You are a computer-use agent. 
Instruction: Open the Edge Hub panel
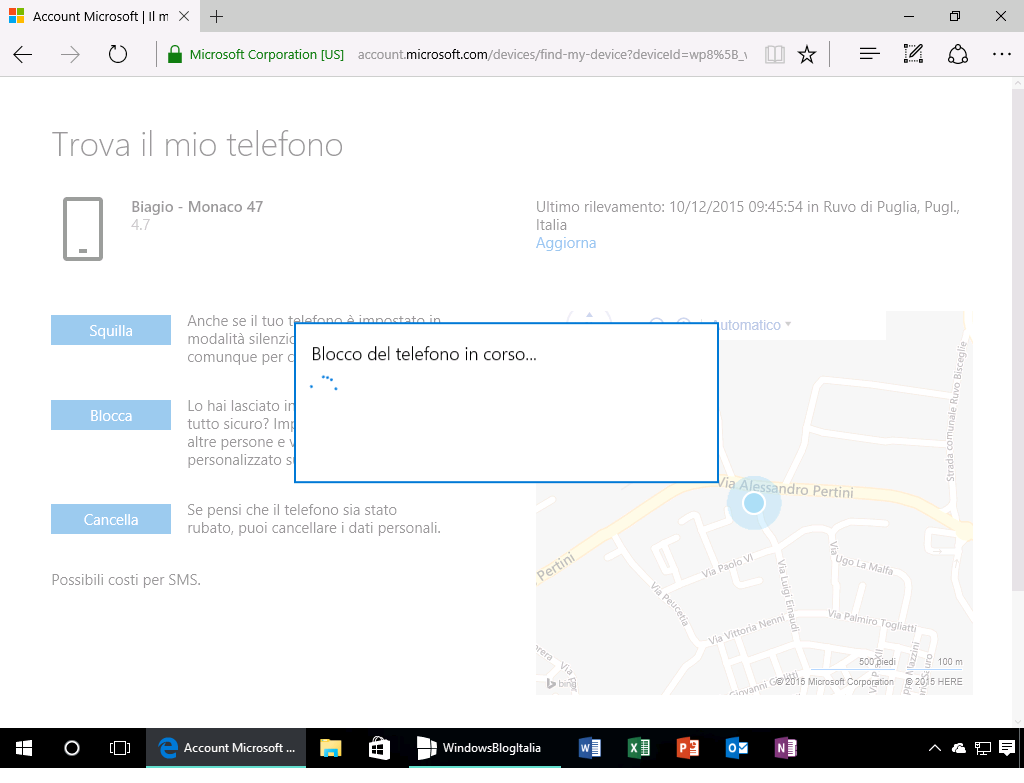869,54
